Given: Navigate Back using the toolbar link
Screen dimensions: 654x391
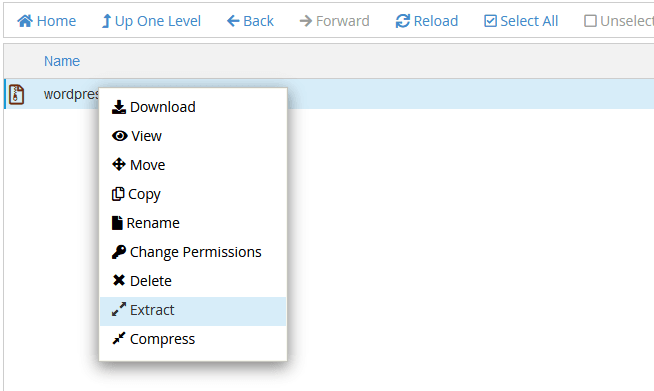Looking at the screenshot, I should click(250, 21).
